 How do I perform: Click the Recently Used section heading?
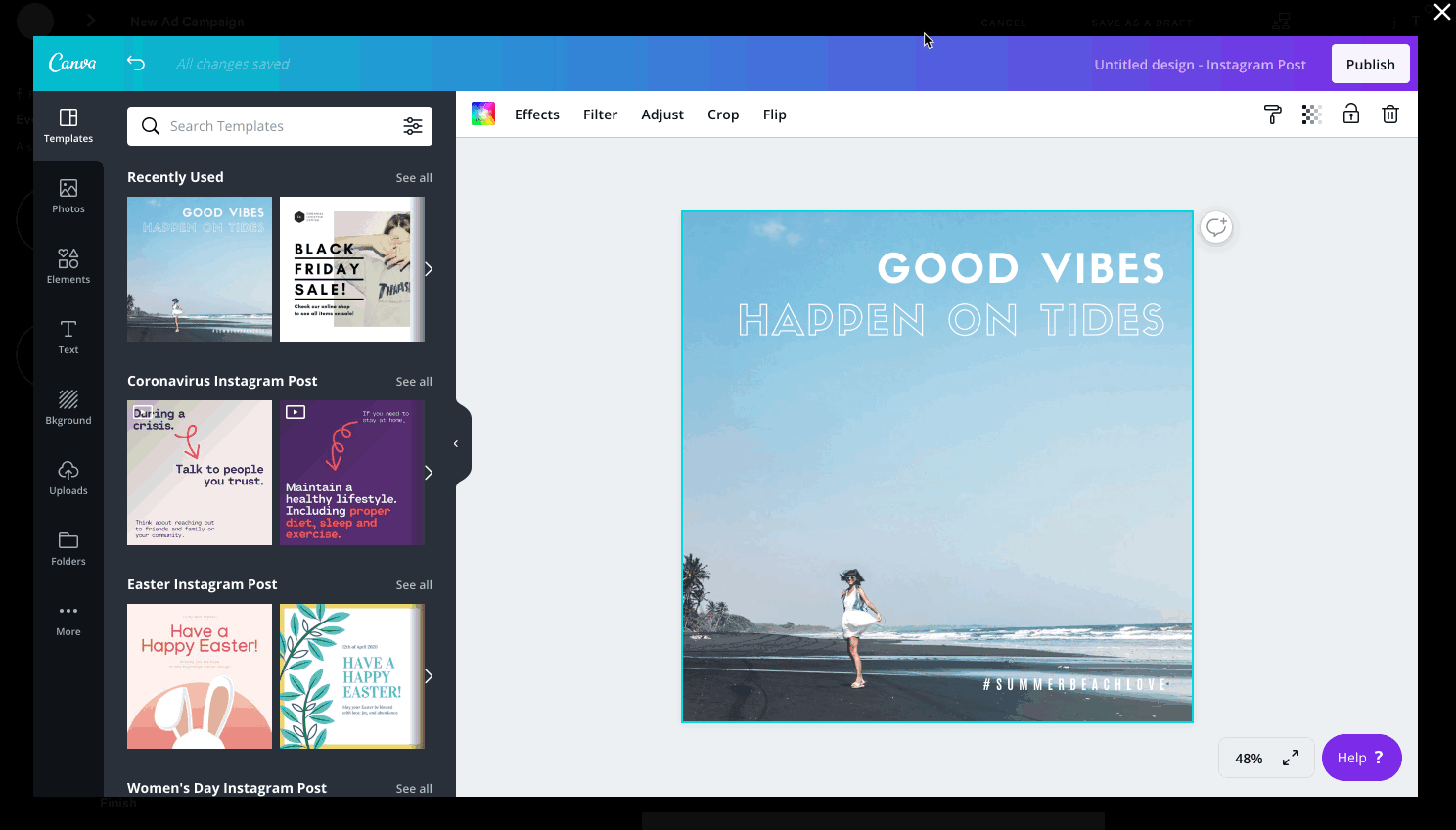(175, 177)
